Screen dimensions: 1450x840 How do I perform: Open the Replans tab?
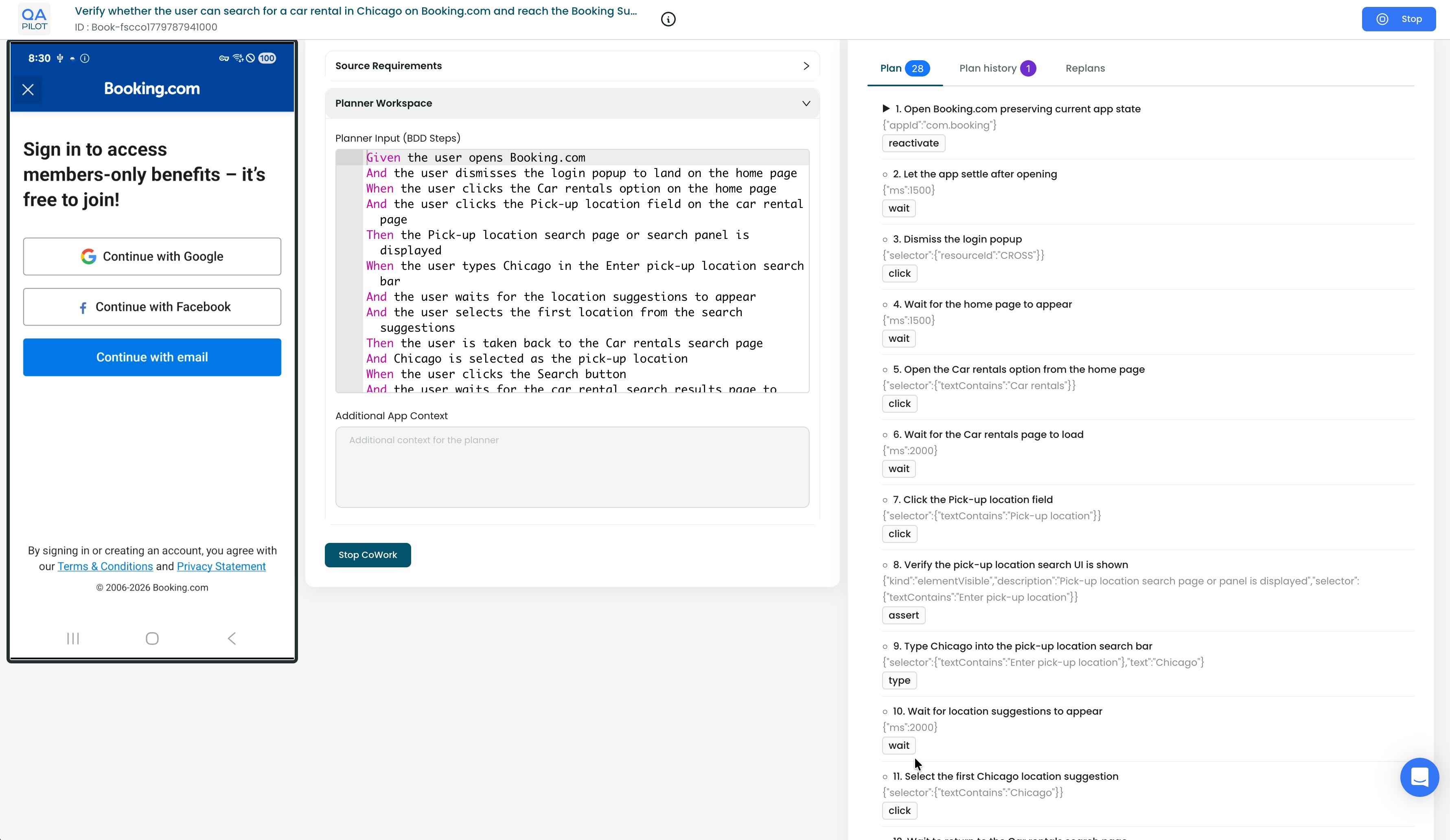[1084, 68]
